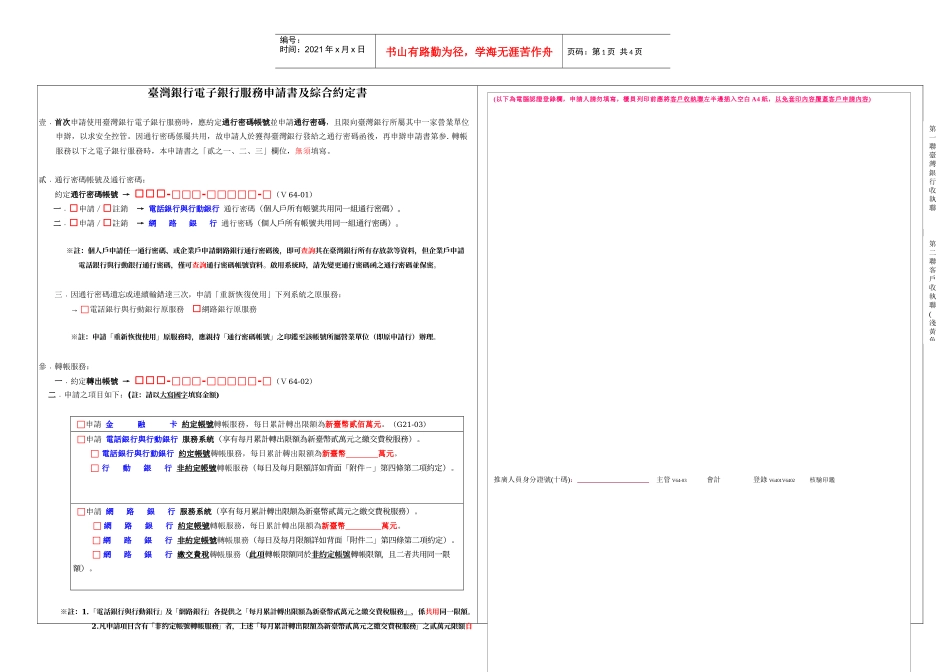Click 約定通行密碼帳號 number boxes (V 64-01)
Screen dimensions: 950x672
(x=203, y=195)
